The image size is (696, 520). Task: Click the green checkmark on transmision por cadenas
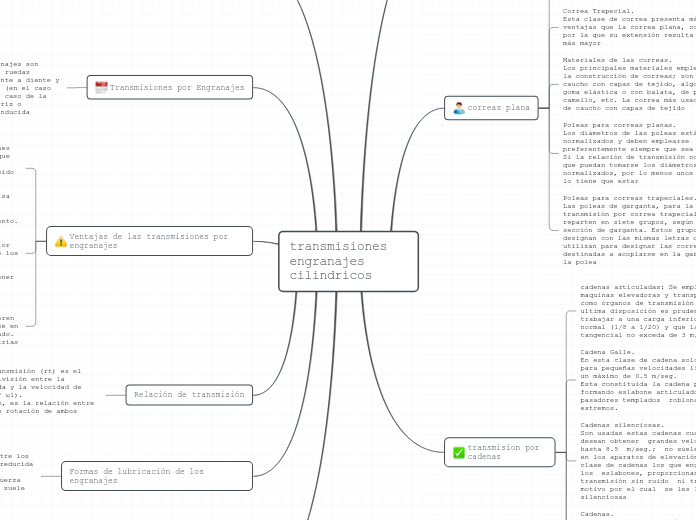pos(459,453)
